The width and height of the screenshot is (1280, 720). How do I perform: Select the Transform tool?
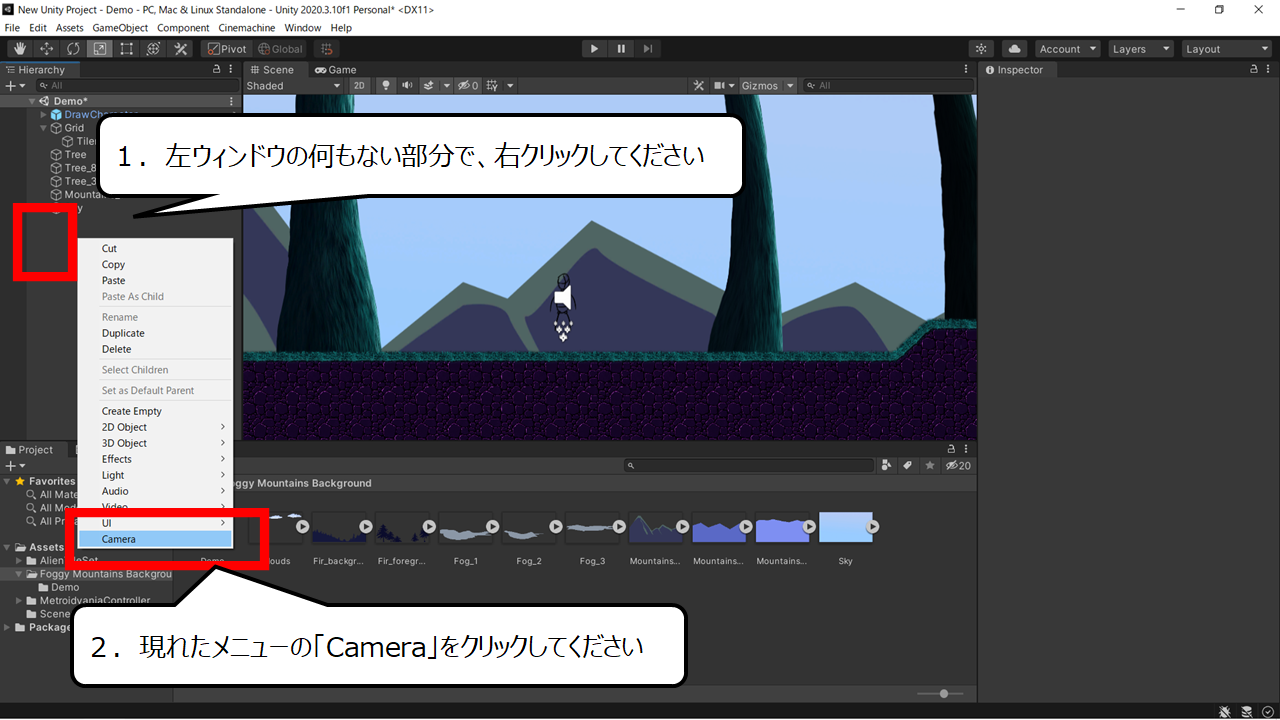tap(154, 49)
